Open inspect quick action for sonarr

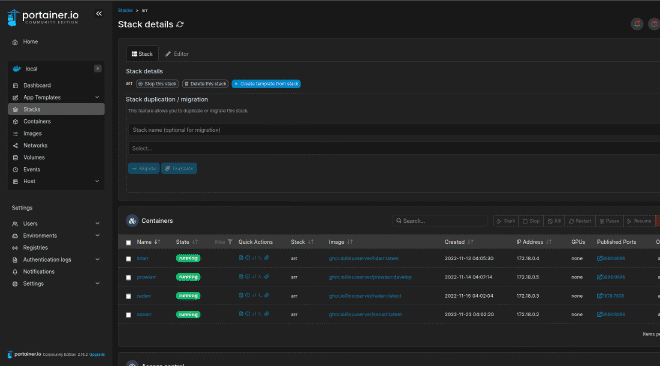(x=248, y=314)
